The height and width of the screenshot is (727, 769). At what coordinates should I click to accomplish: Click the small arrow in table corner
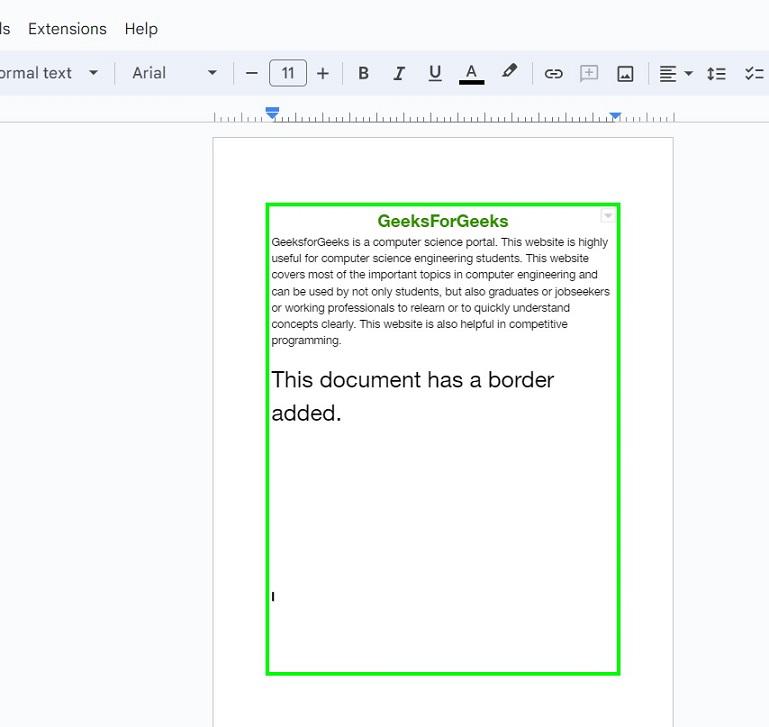pos(607,216)
